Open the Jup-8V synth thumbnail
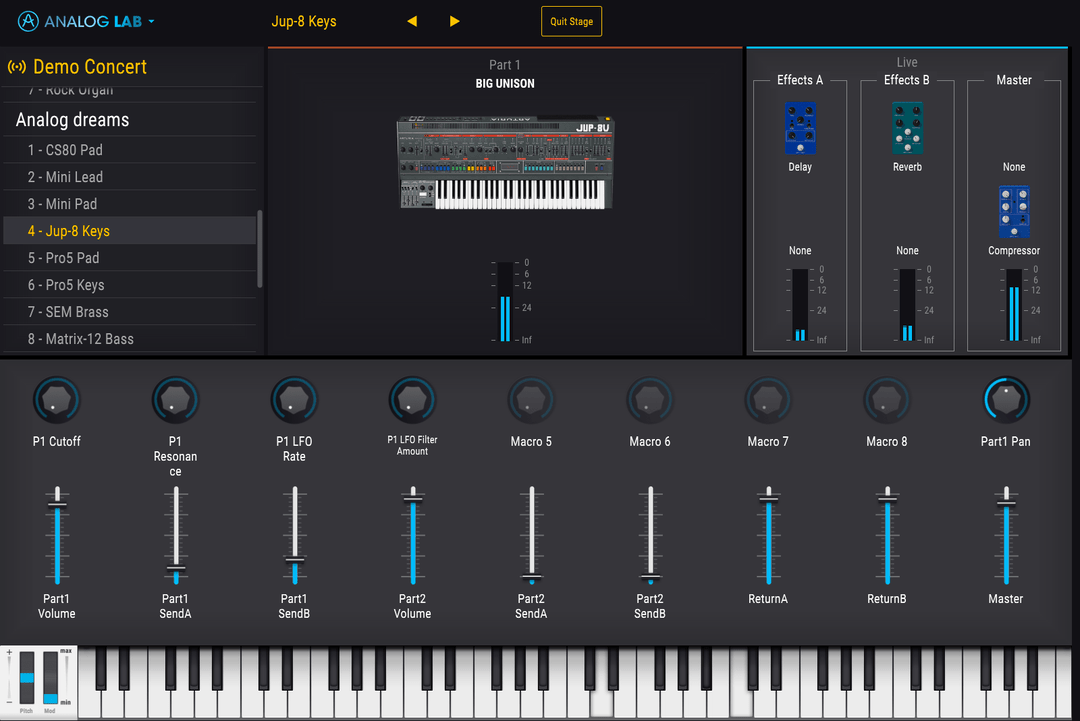The height and width of the screenshot is (721, 1080). (x=505, y=163)
